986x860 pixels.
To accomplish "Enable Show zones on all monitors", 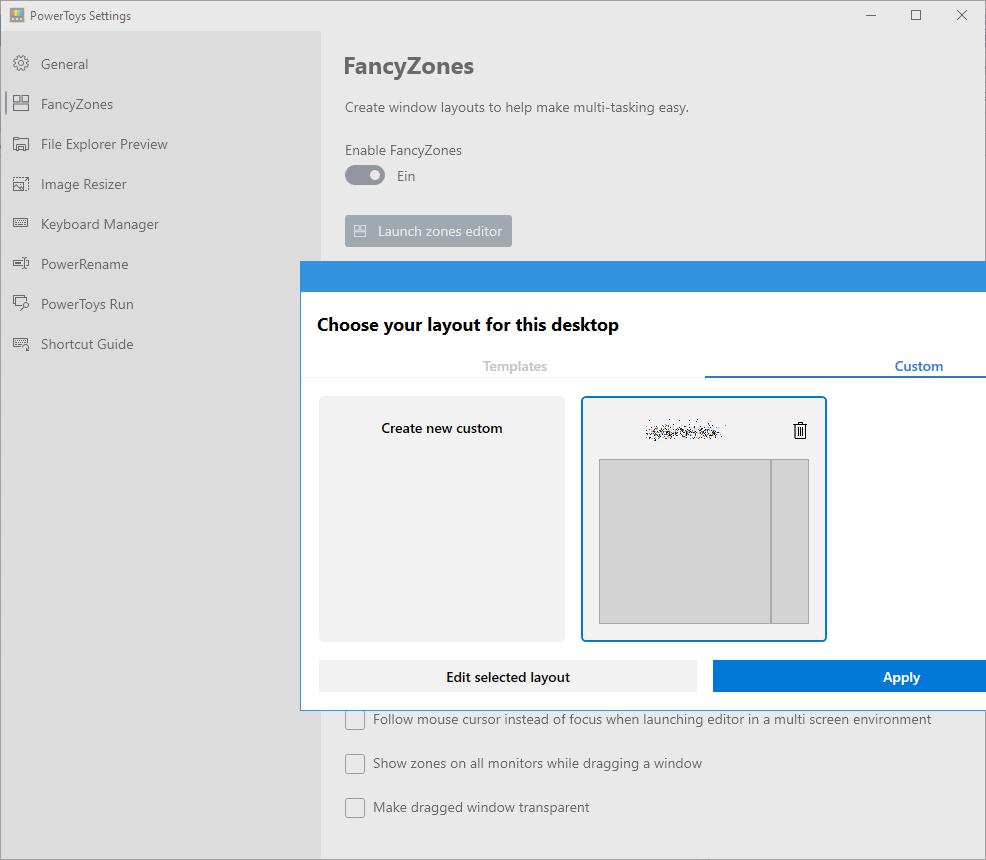I will tap(355, 764).
